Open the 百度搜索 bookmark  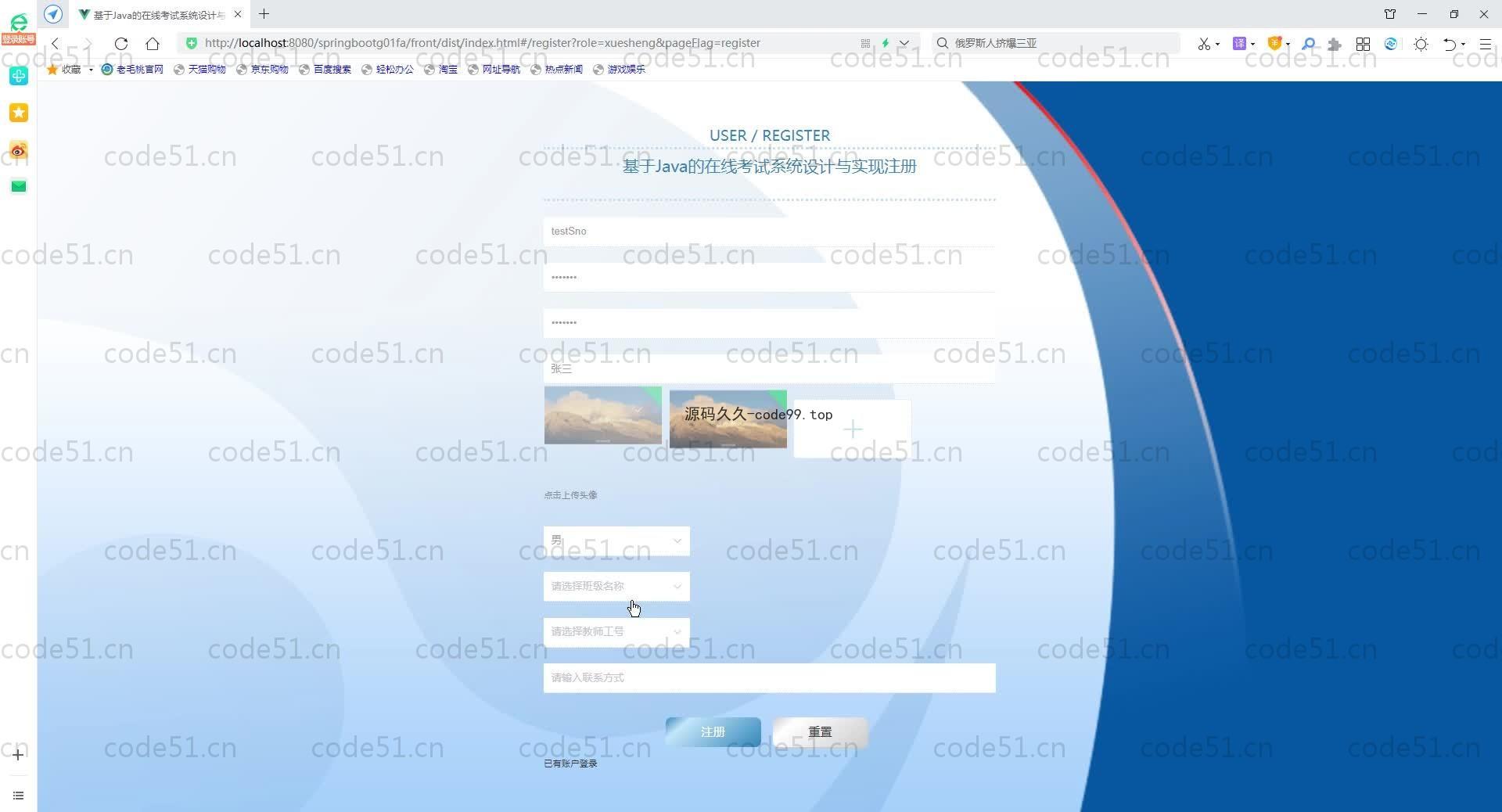[x=325, y=69]
